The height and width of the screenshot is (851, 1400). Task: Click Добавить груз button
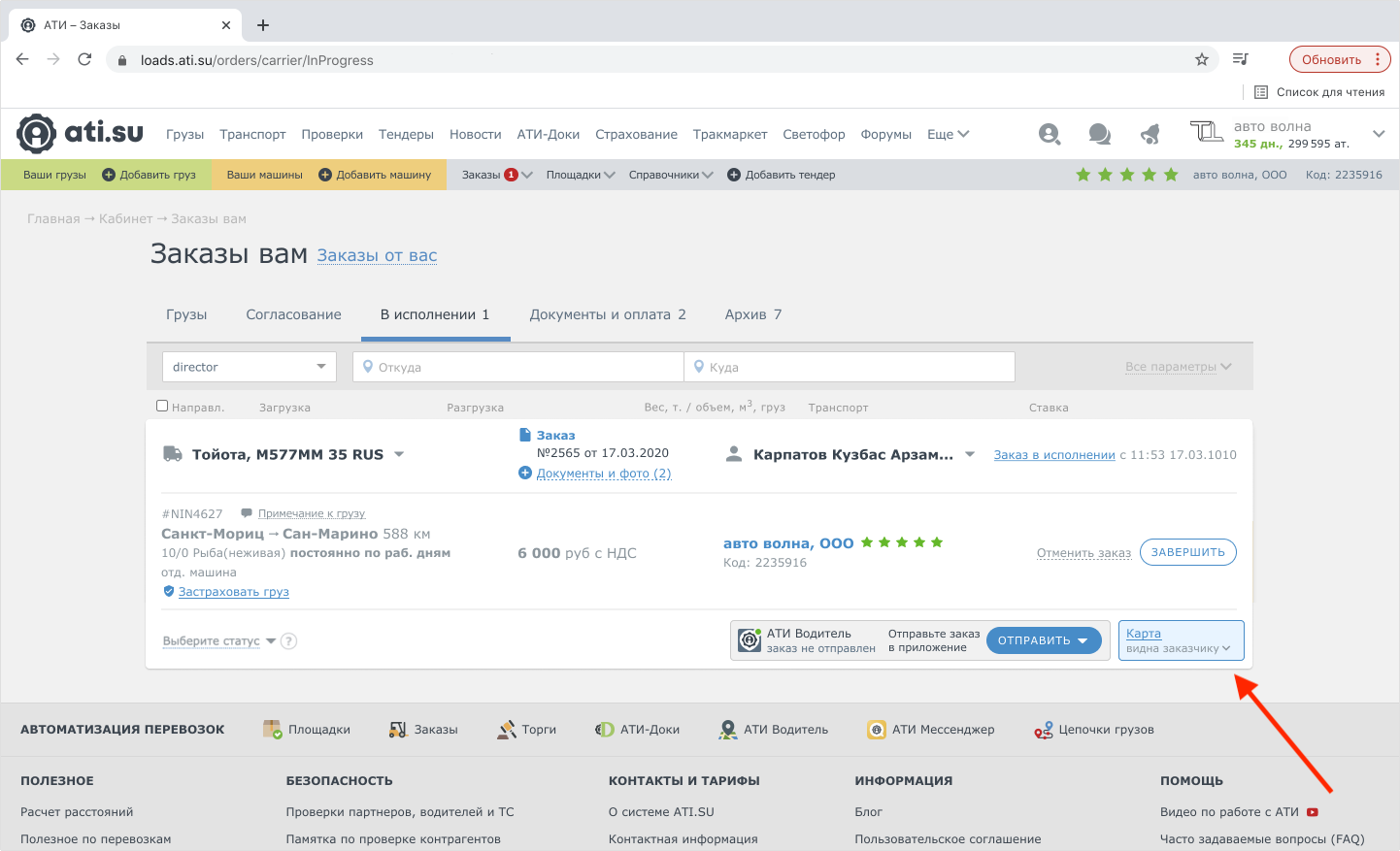click(149, 175)
